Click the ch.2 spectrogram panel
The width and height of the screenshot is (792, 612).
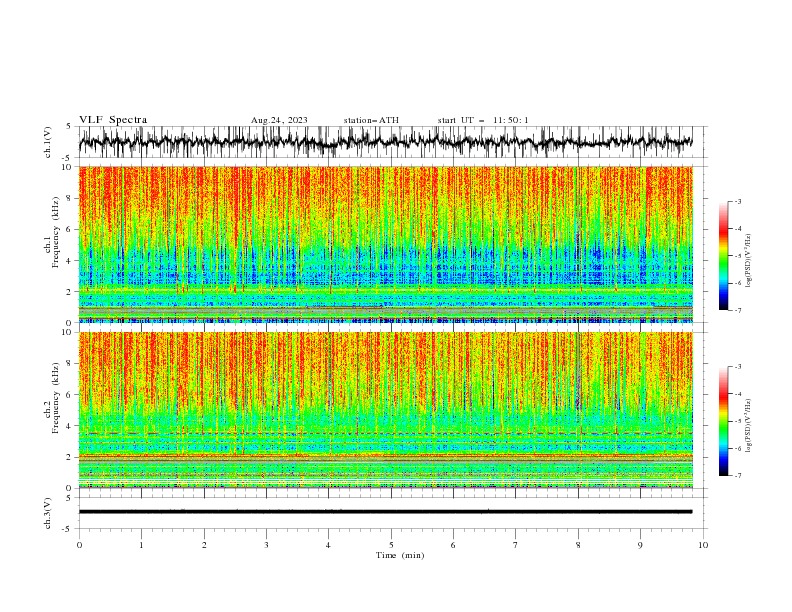pyautogui.click(x=386, y=410)
